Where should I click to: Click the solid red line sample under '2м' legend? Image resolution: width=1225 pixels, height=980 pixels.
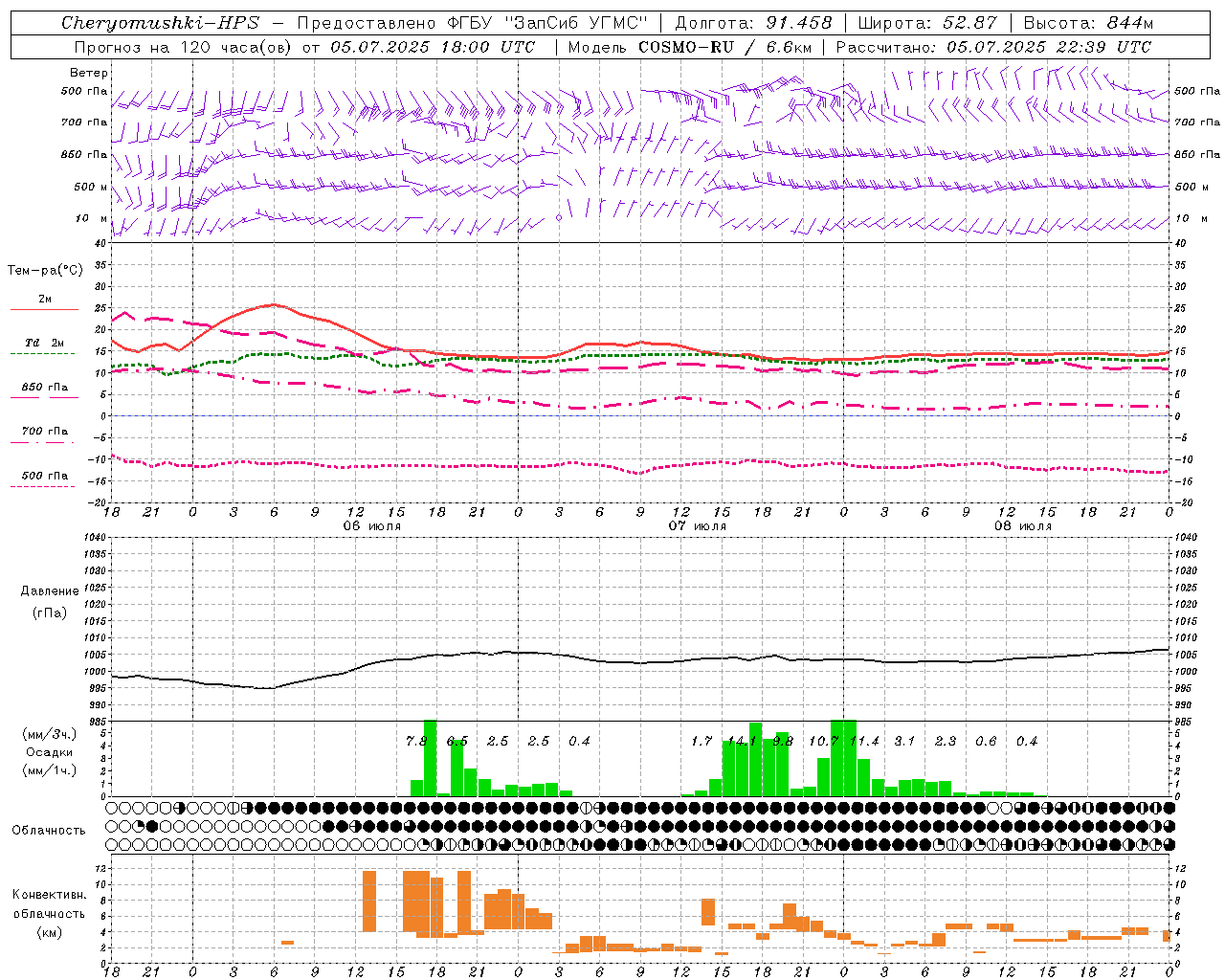click(44, 310)
